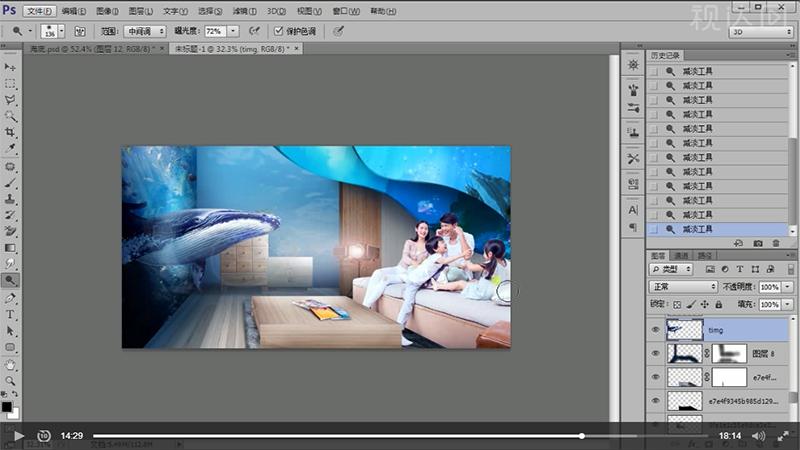
Task: Open the 范围 range dropdown
Action: [146, 31]
